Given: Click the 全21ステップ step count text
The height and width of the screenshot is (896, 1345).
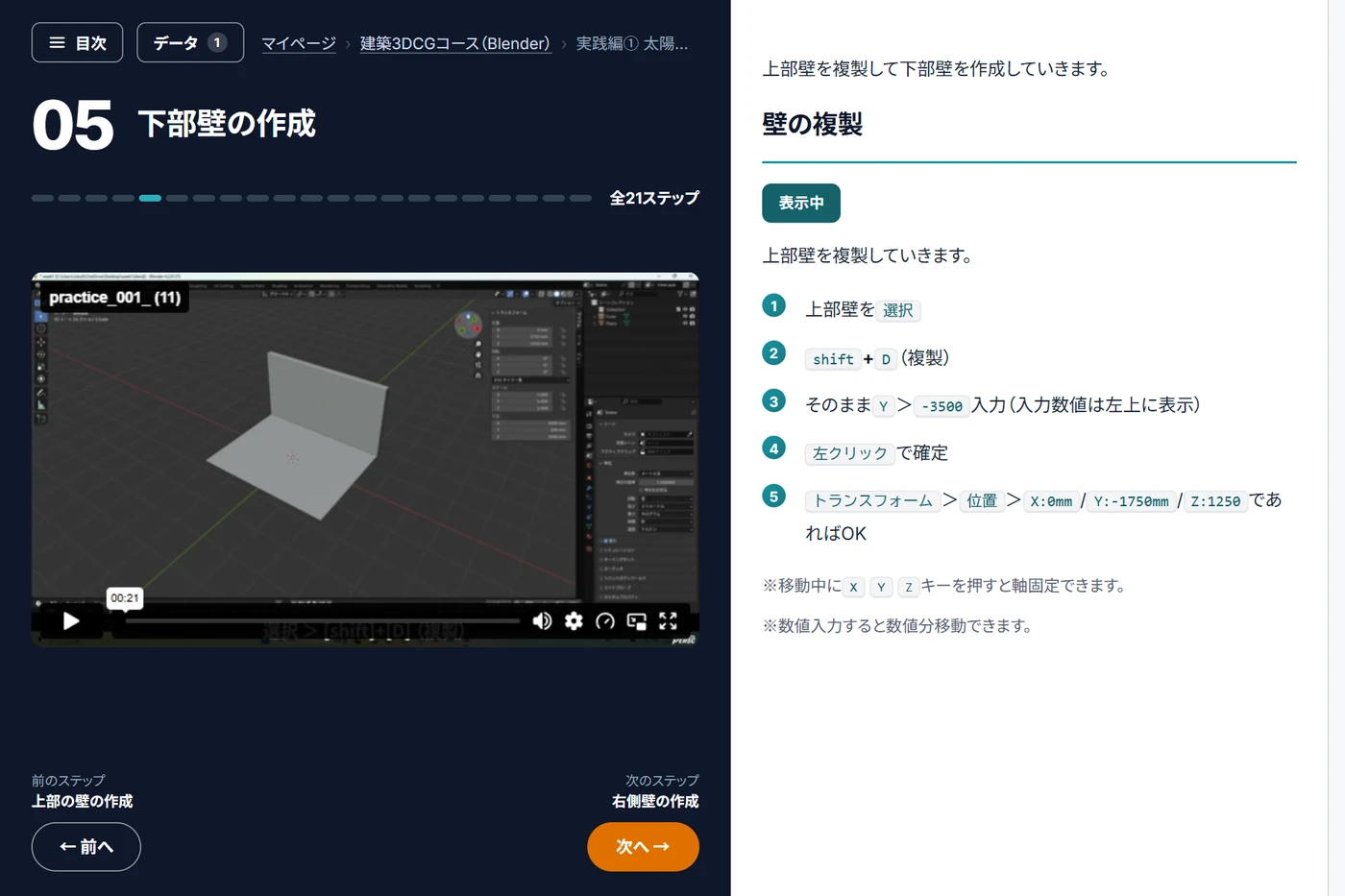Looking at the screenshot, I should click(x=654, y=198).
